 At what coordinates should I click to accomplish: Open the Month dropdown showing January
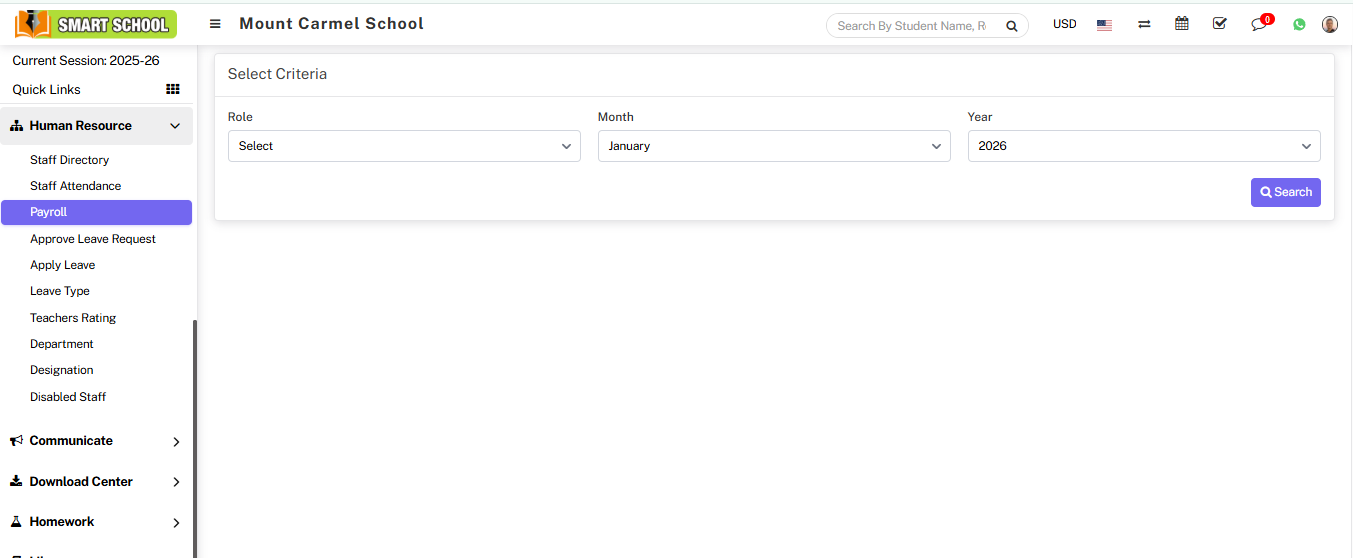pyautogui.click(x=774, y=146)
